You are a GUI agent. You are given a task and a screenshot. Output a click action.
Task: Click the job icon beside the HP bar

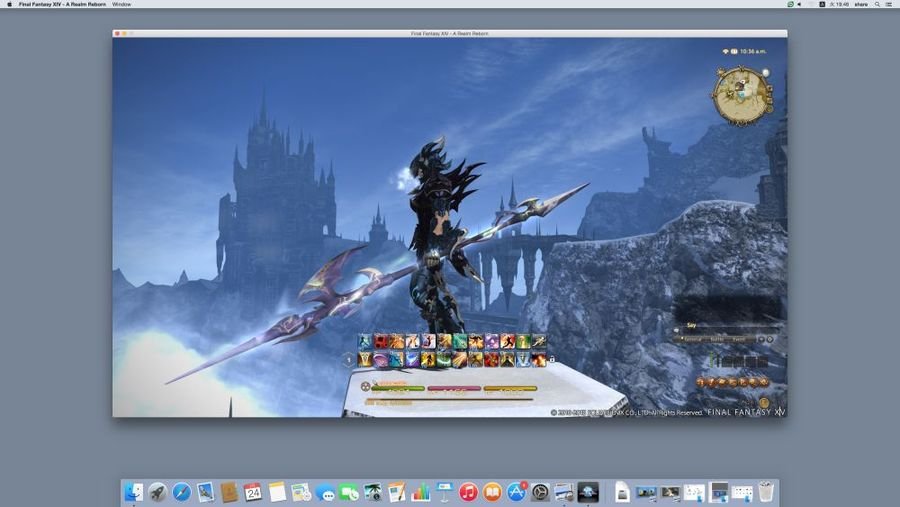[x=365, y=387]
